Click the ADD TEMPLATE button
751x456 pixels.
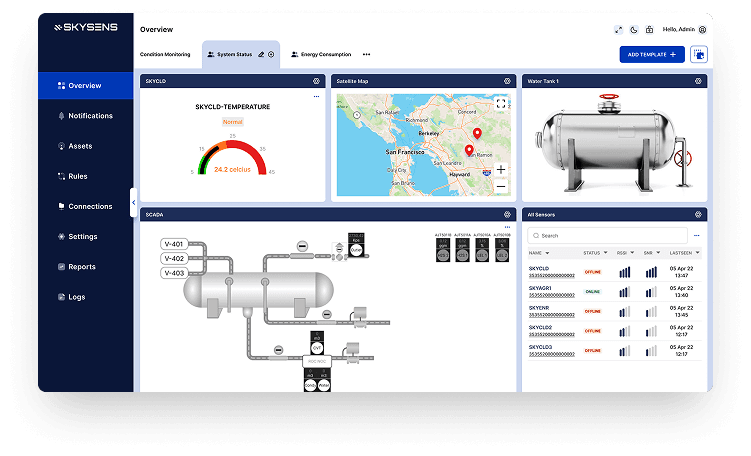click(651, 54)
